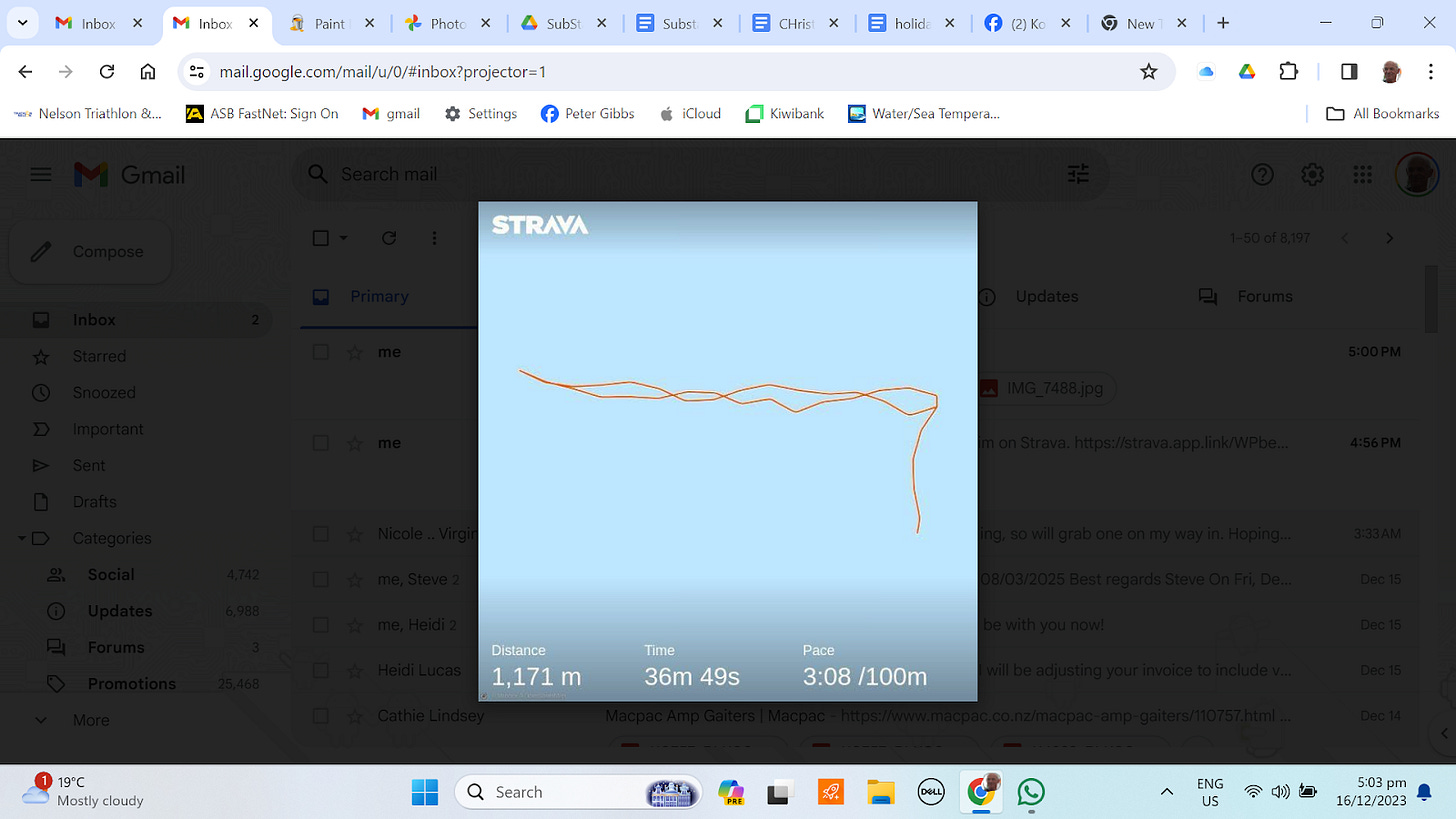The width and height of the screenshot is (1456, 819).
Task: Open Chrome three-dot menu
Action: point(1431,71)
